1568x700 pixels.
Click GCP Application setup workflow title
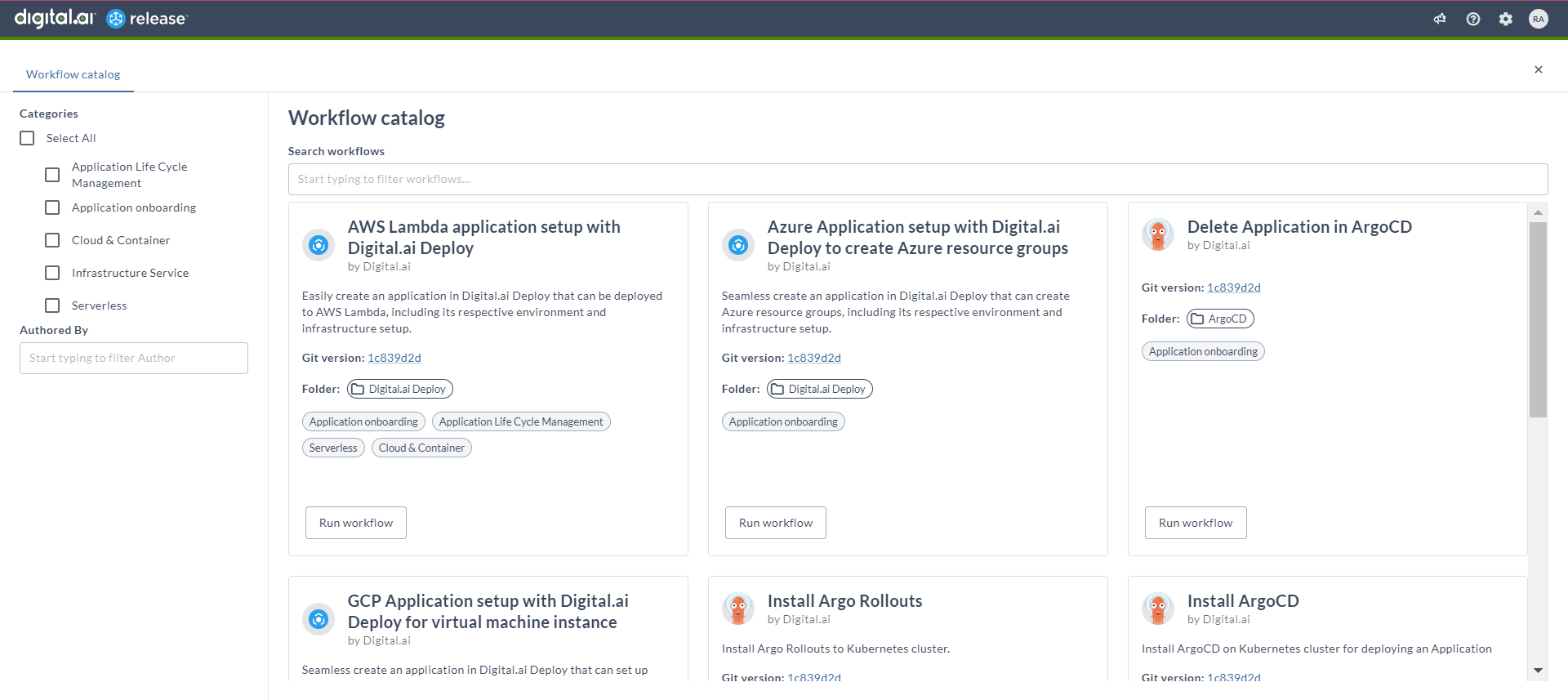[x=488, y=612]
